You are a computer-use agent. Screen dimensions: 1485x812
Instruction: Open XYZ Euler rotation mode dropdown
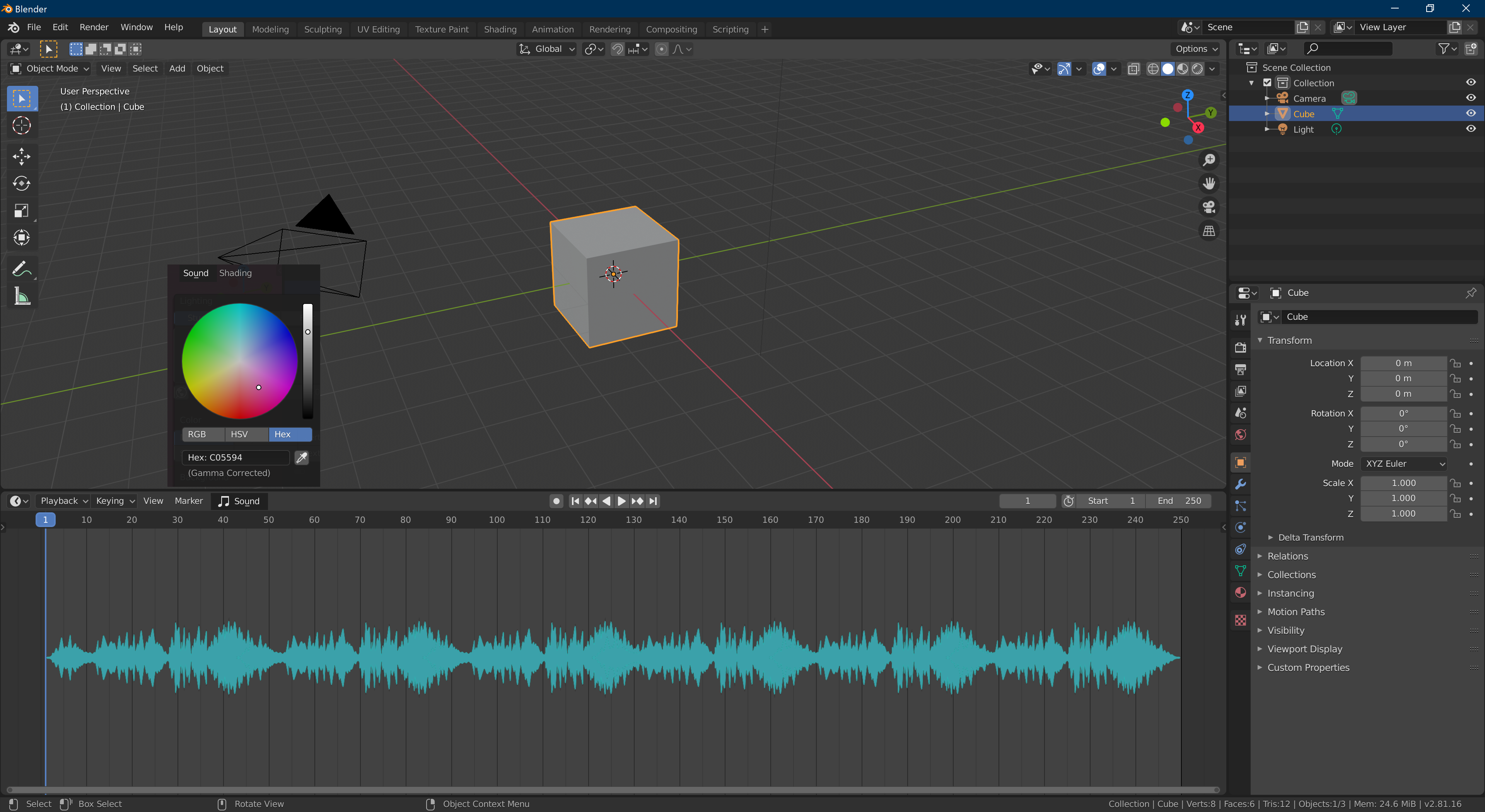1404,464
